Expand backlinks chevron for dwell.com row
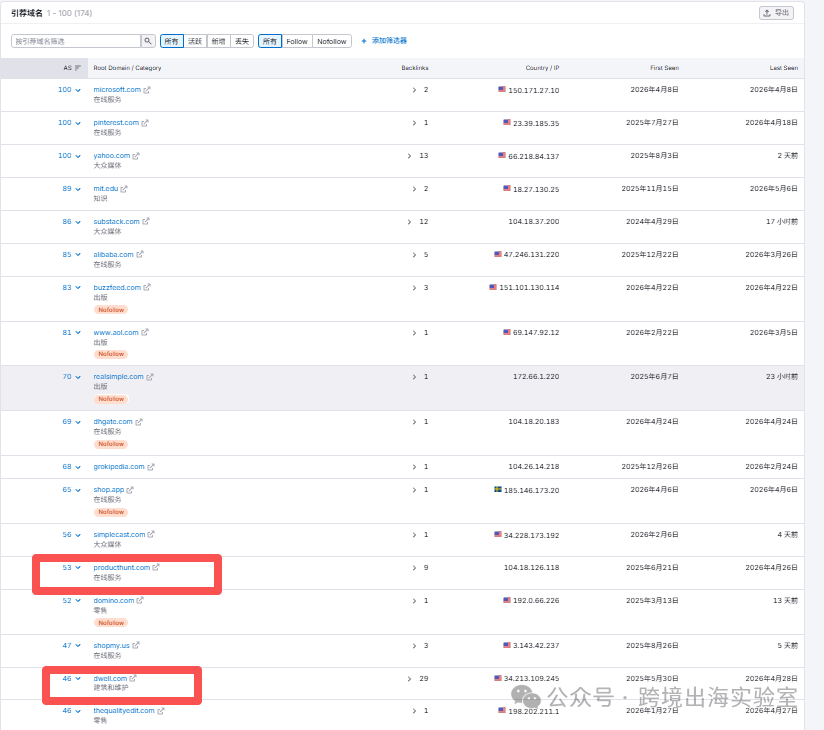The width and height of the screenshot is (824, 730). (x=409, y=679)
